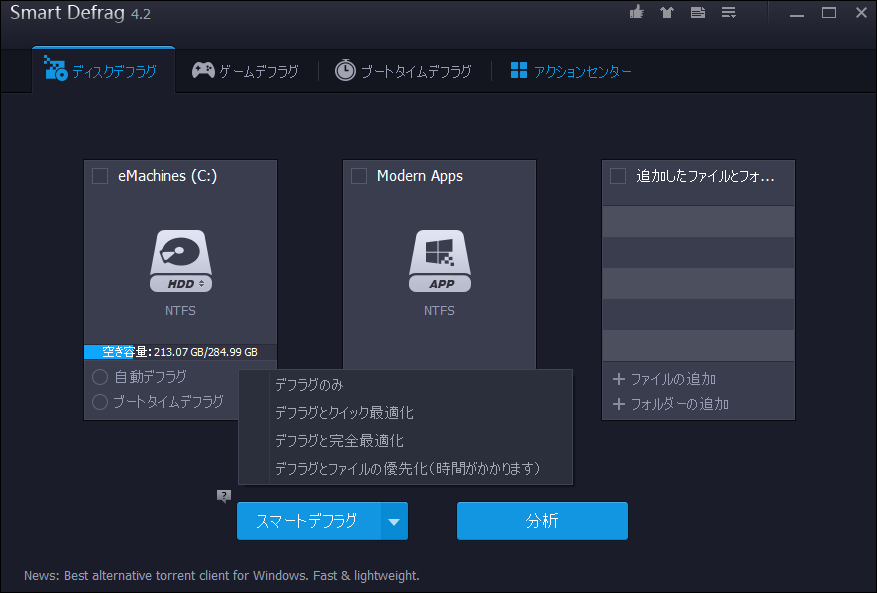Click フォルダーの追加 link
Image resolution: width=877 pixels, height=593 pixels.
[680, 404]
